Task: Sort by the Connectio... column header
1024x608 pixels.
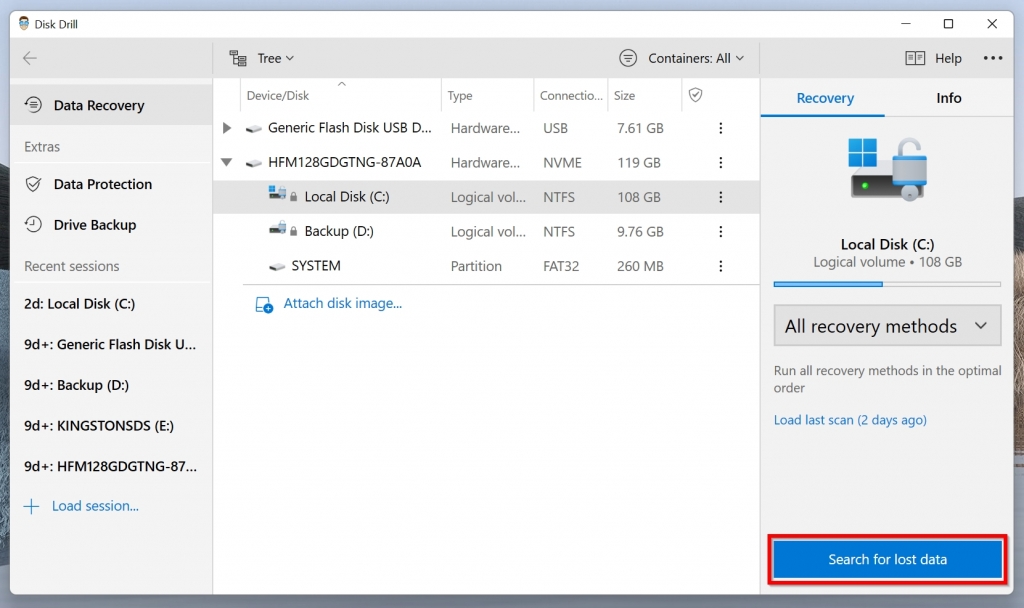Action: point(571,95)
